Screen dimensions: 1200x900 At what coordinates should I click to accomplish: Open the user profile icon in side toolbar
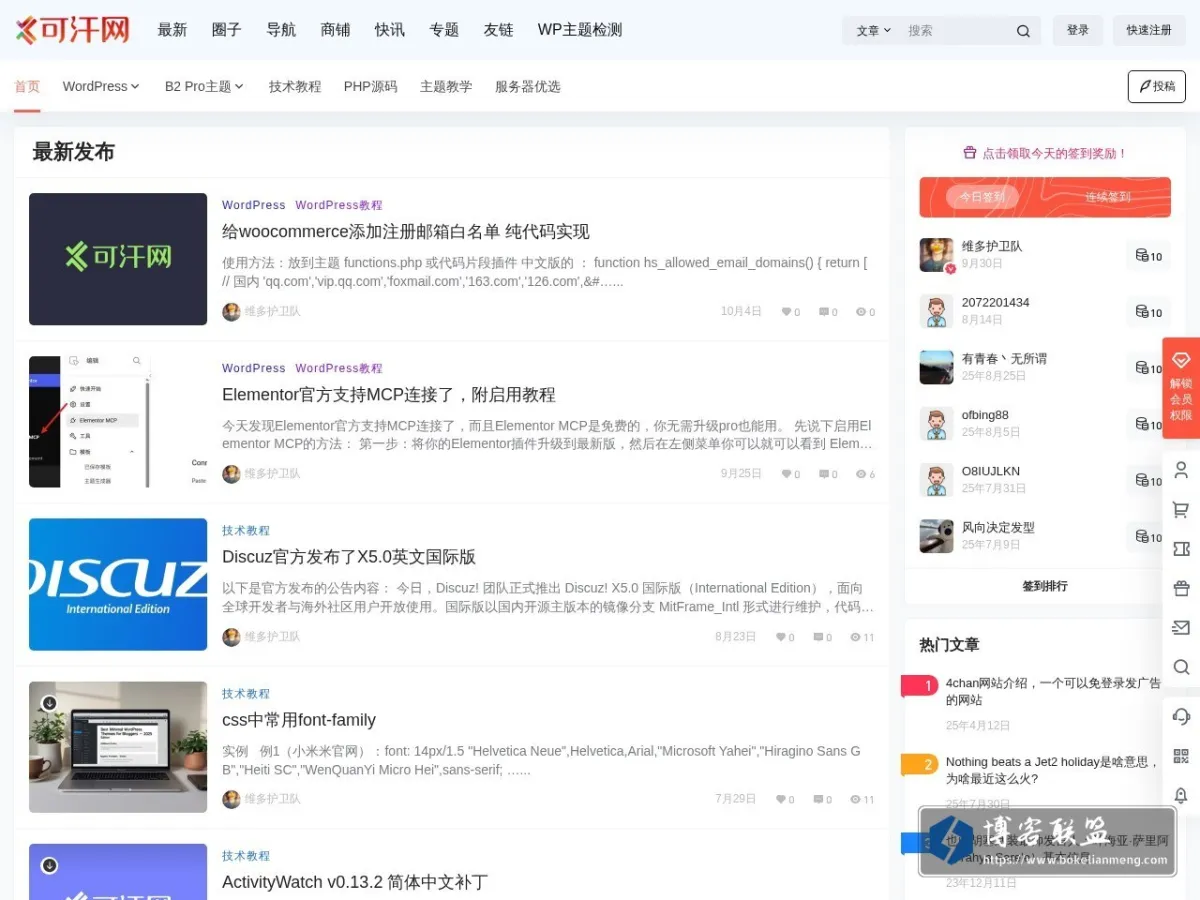[x=1181, y=470]
